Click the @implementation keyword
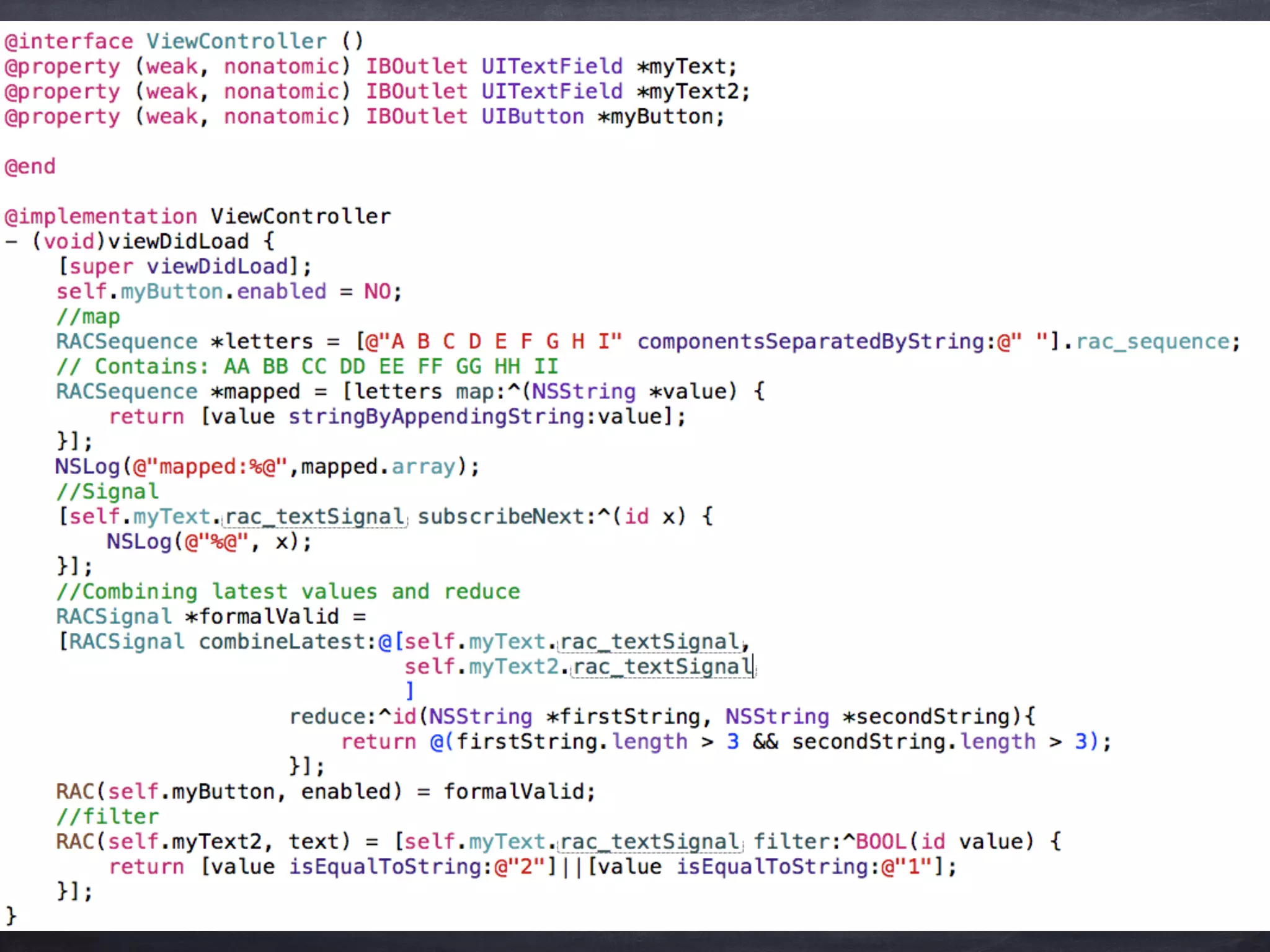The height and width of the screenshot is (952, 1270). (x=100, y=217)
